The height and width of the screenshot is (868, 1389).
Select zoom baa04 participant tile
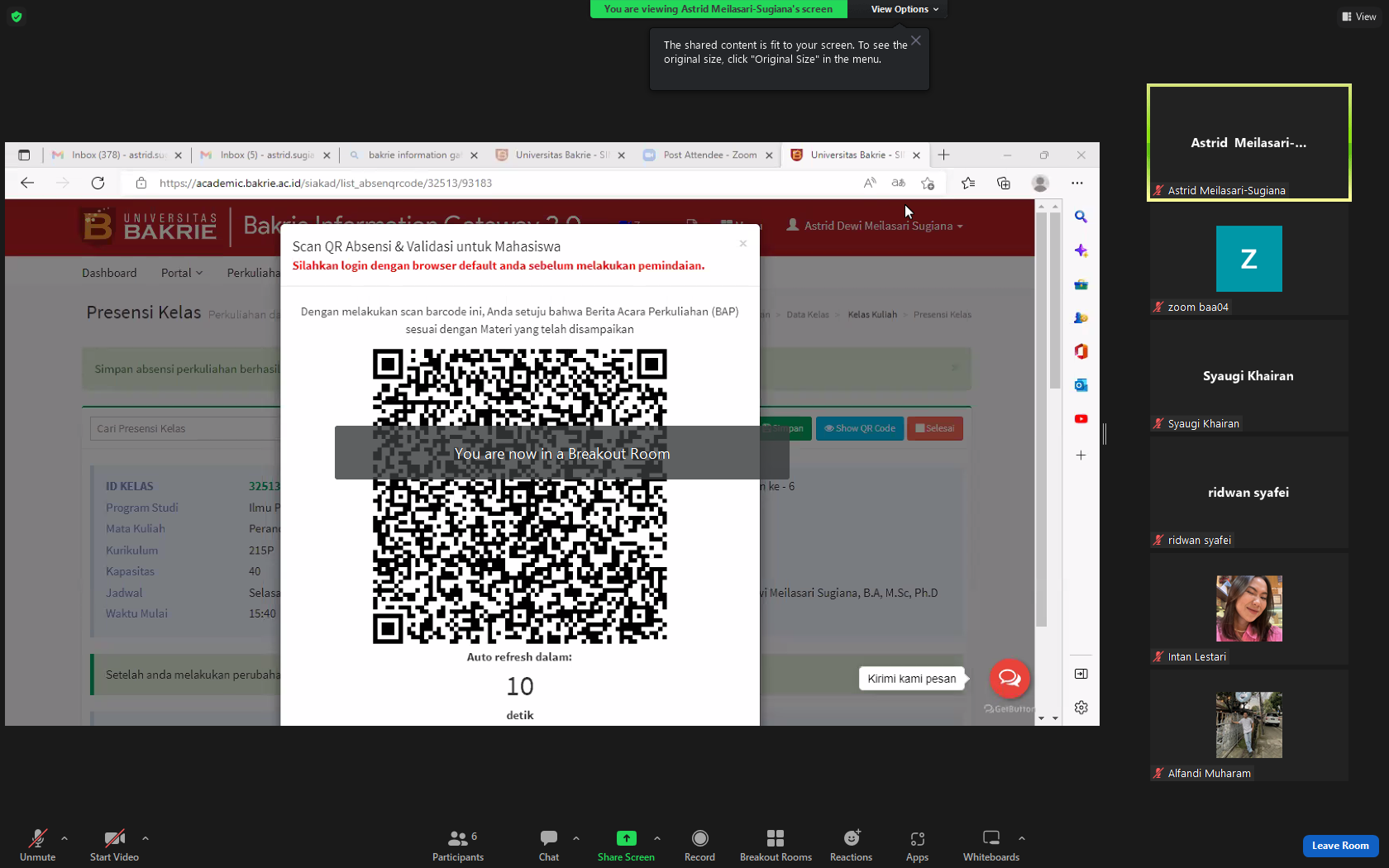coord(1249,259)
